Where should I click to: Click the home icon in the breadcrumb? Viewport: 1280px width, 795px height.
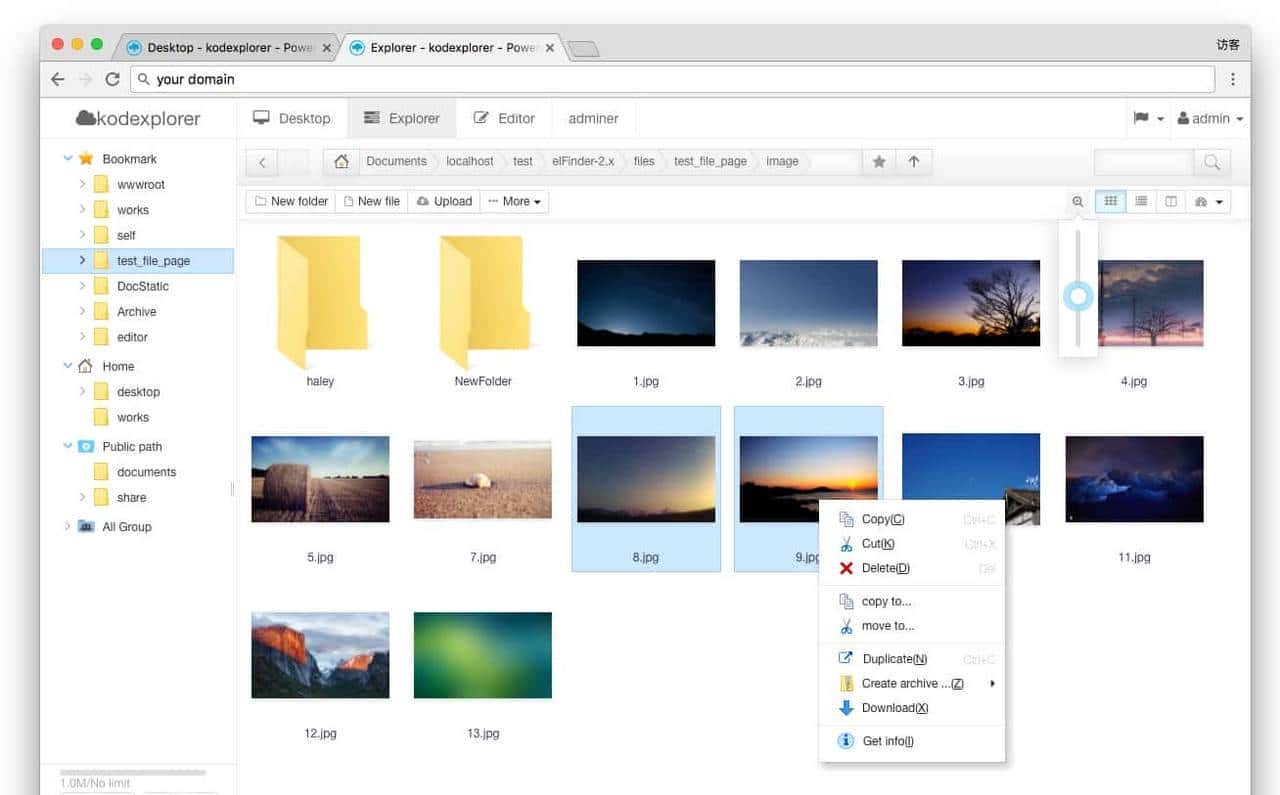click(x=342, y=162)
